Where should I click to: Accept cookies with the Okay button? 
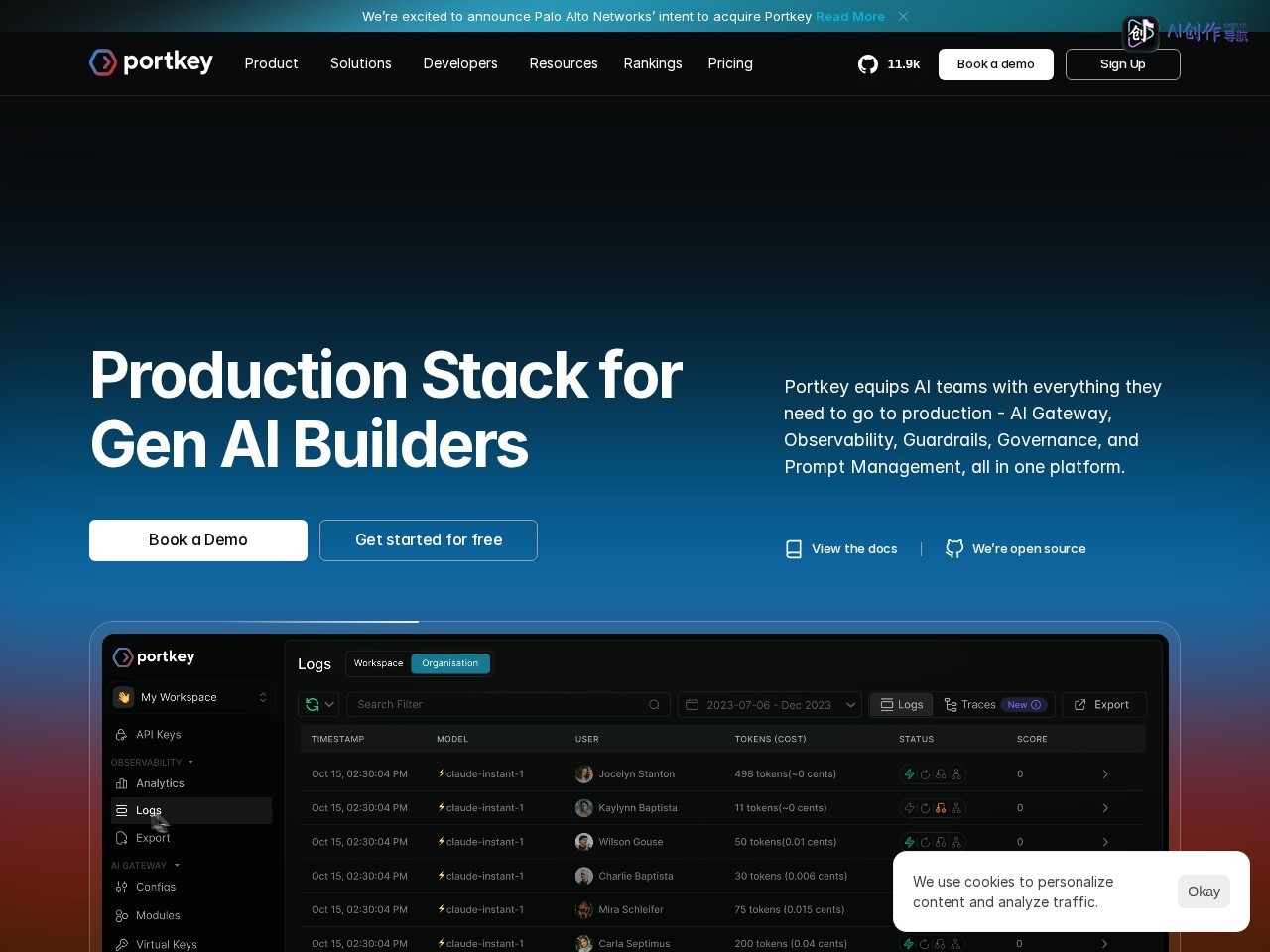1204,892
